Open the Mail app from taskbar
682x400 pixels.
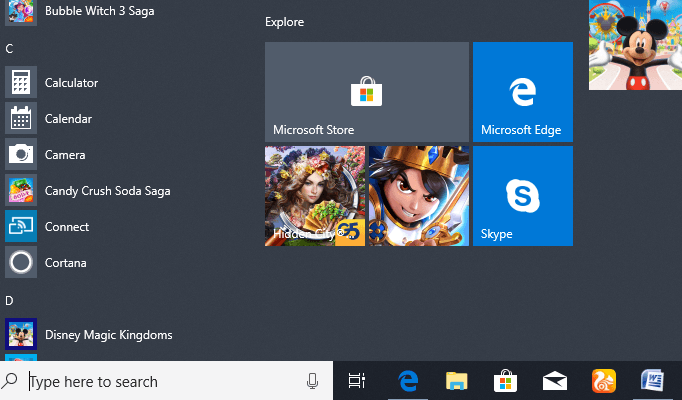pos(555,381)
